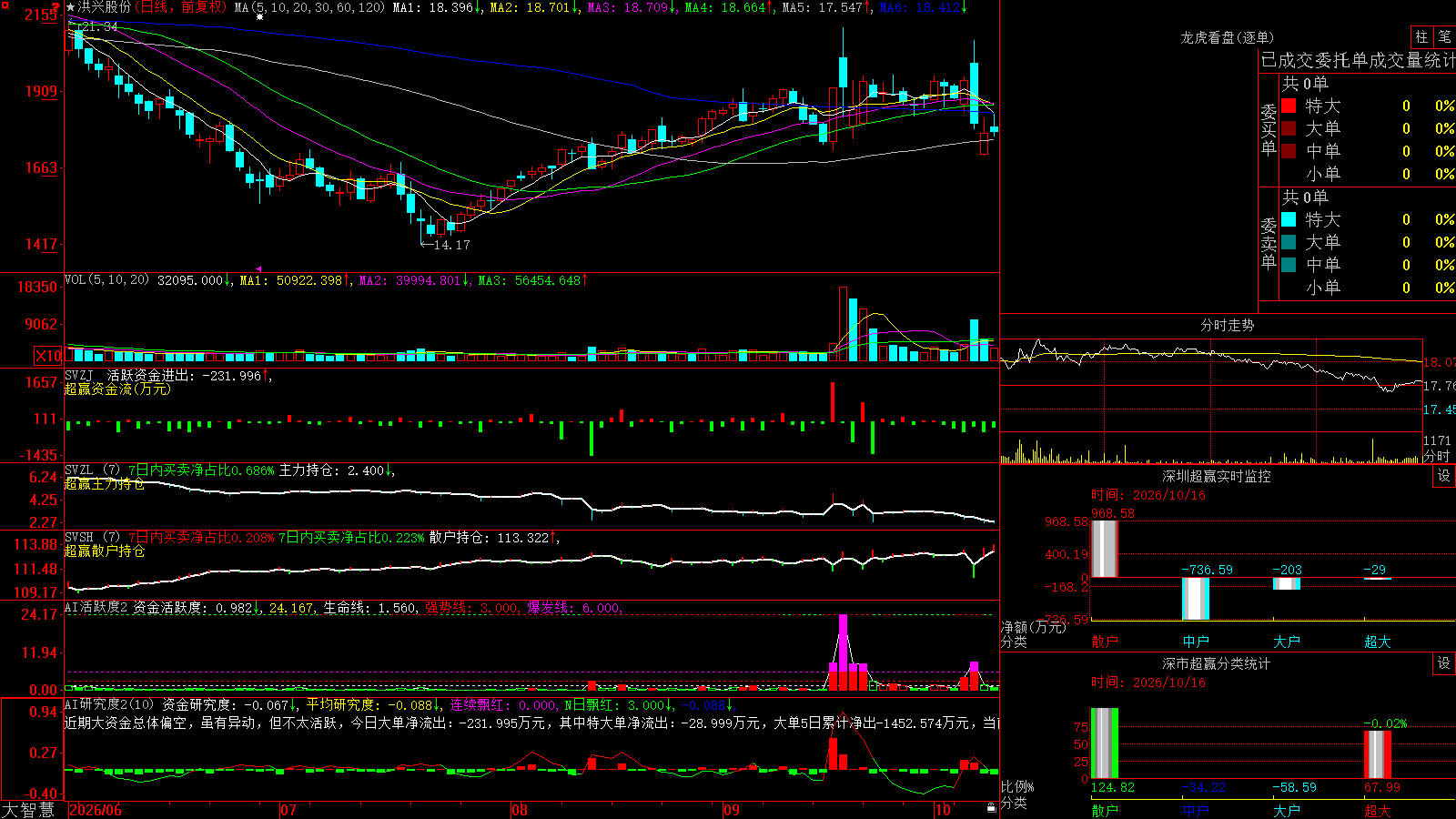Click the 968.58 散户 bar in real-time monitor
The image size is (1456, 819).
(1105, 549)
